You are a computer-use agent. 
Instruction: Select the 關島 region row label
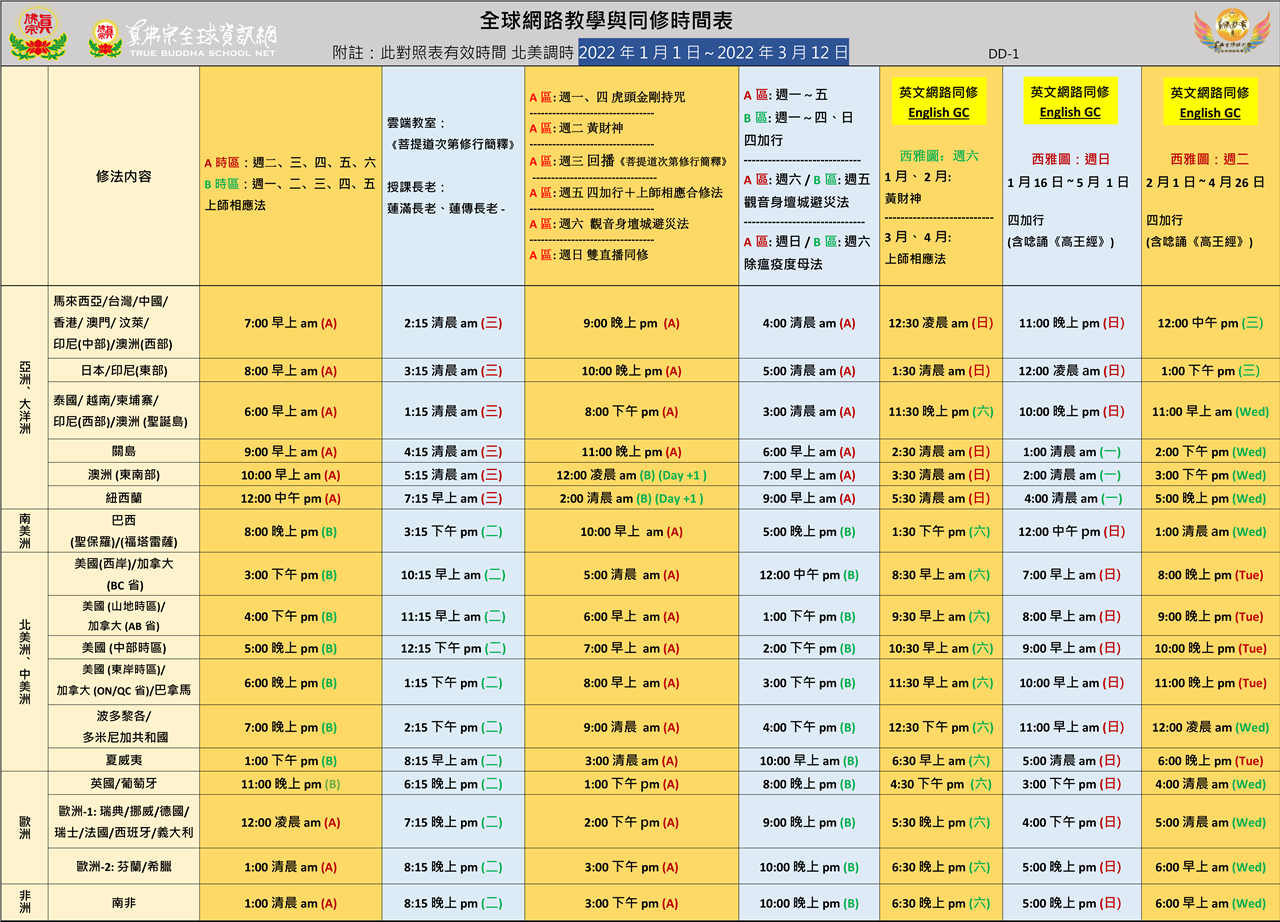[124, 451]
